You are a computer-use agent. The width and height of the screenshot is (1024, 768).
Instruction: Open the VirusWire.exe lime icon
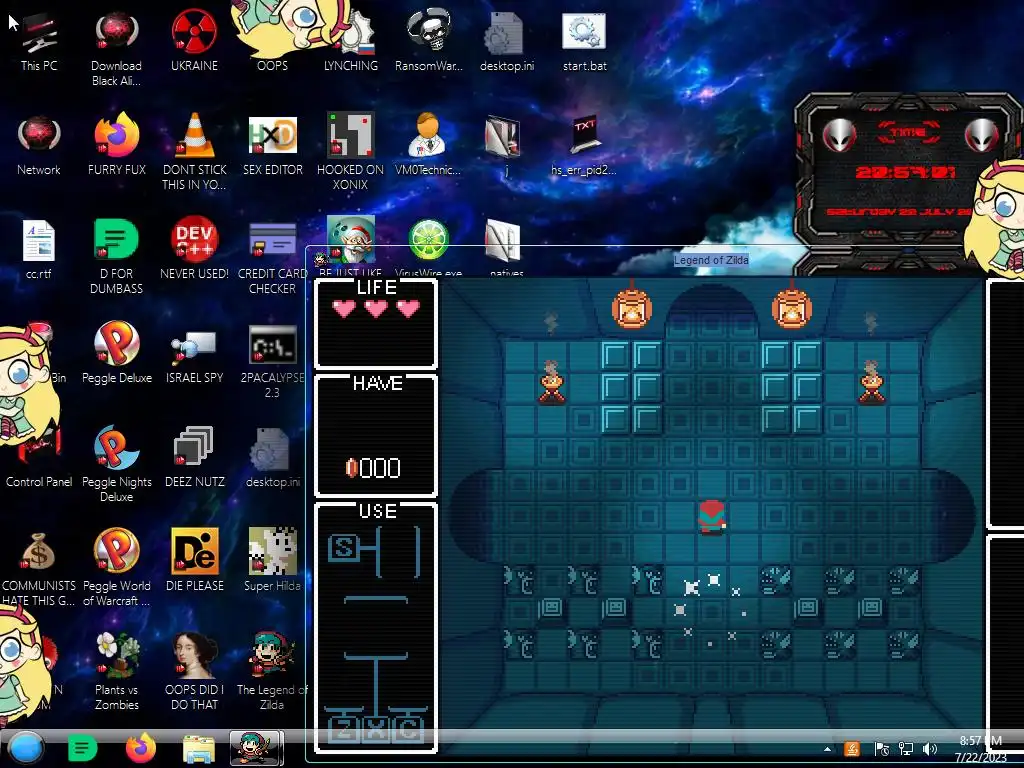[x=428, y=249]
